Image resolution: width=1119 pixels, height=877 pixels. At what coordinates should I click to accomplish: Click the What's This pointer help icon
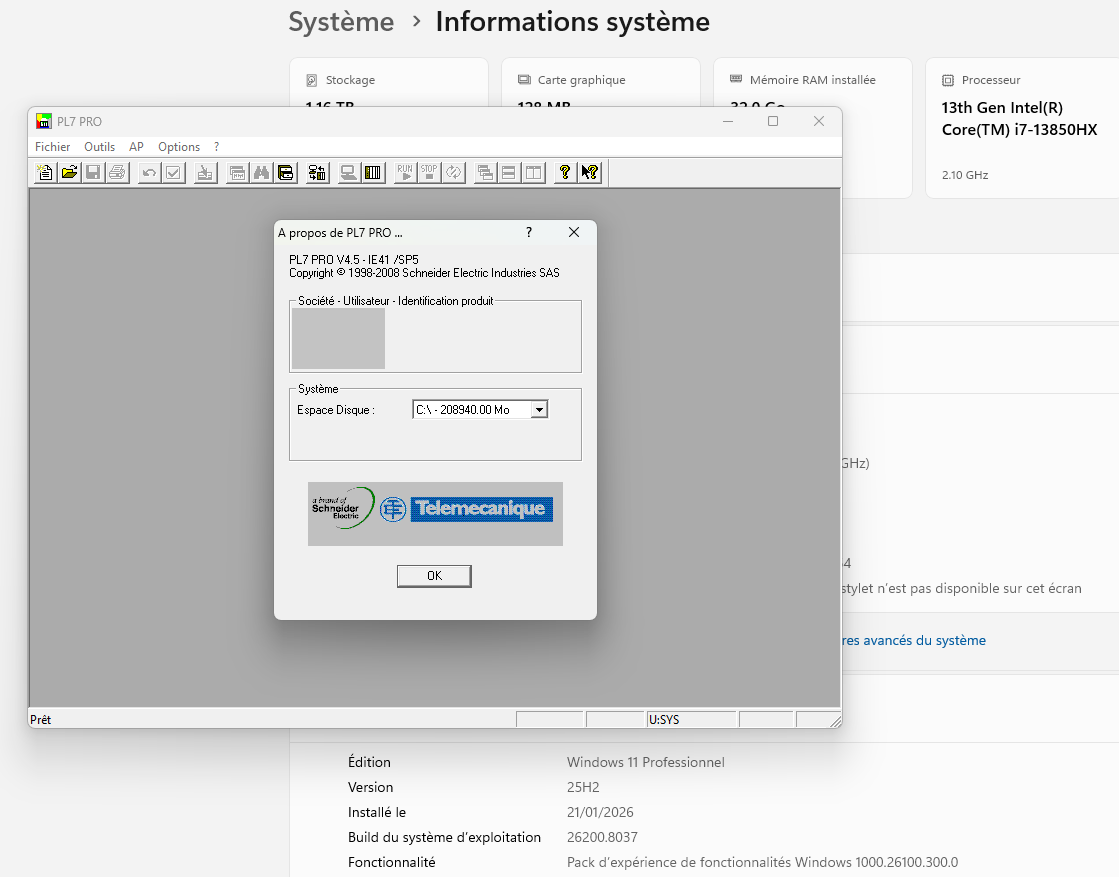(x=590, y=172)
